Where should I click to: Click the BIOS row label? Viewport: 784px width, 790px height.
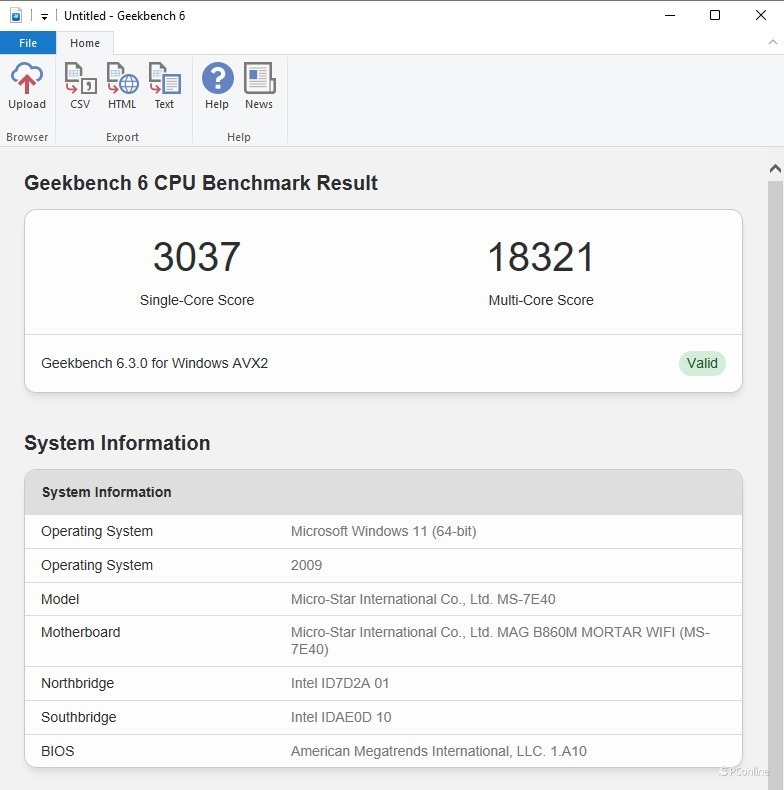point(57,751)
